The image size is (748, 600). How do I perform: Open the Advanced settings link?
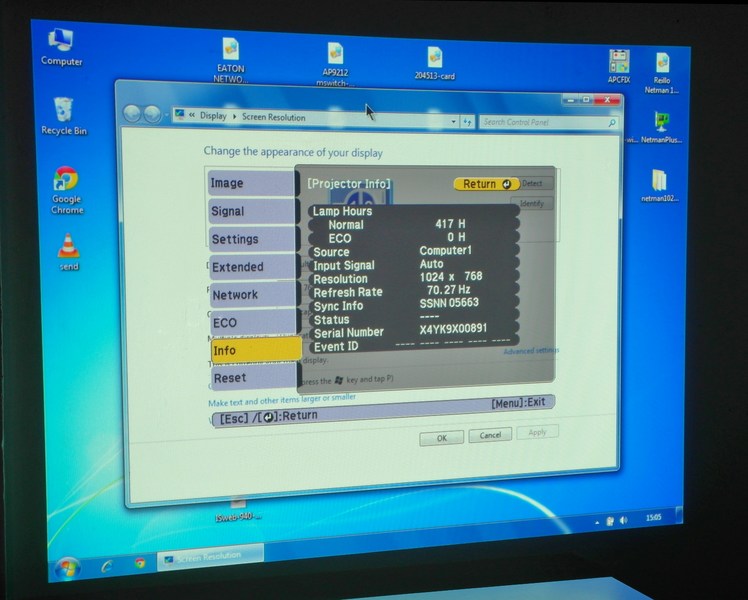coord(531,351)
